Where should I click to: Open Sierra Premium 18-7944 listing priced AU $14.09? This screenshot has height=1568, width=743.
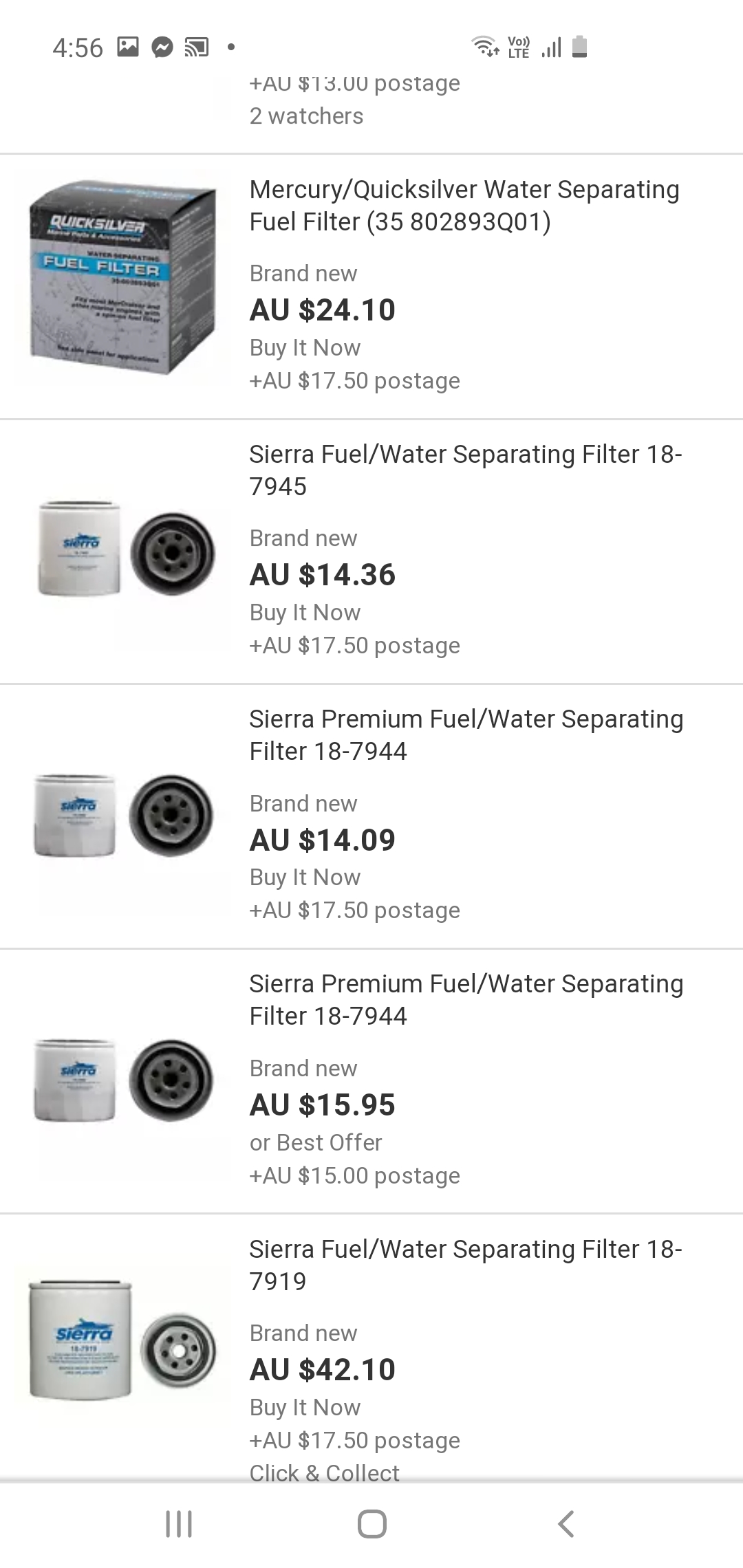371,816
